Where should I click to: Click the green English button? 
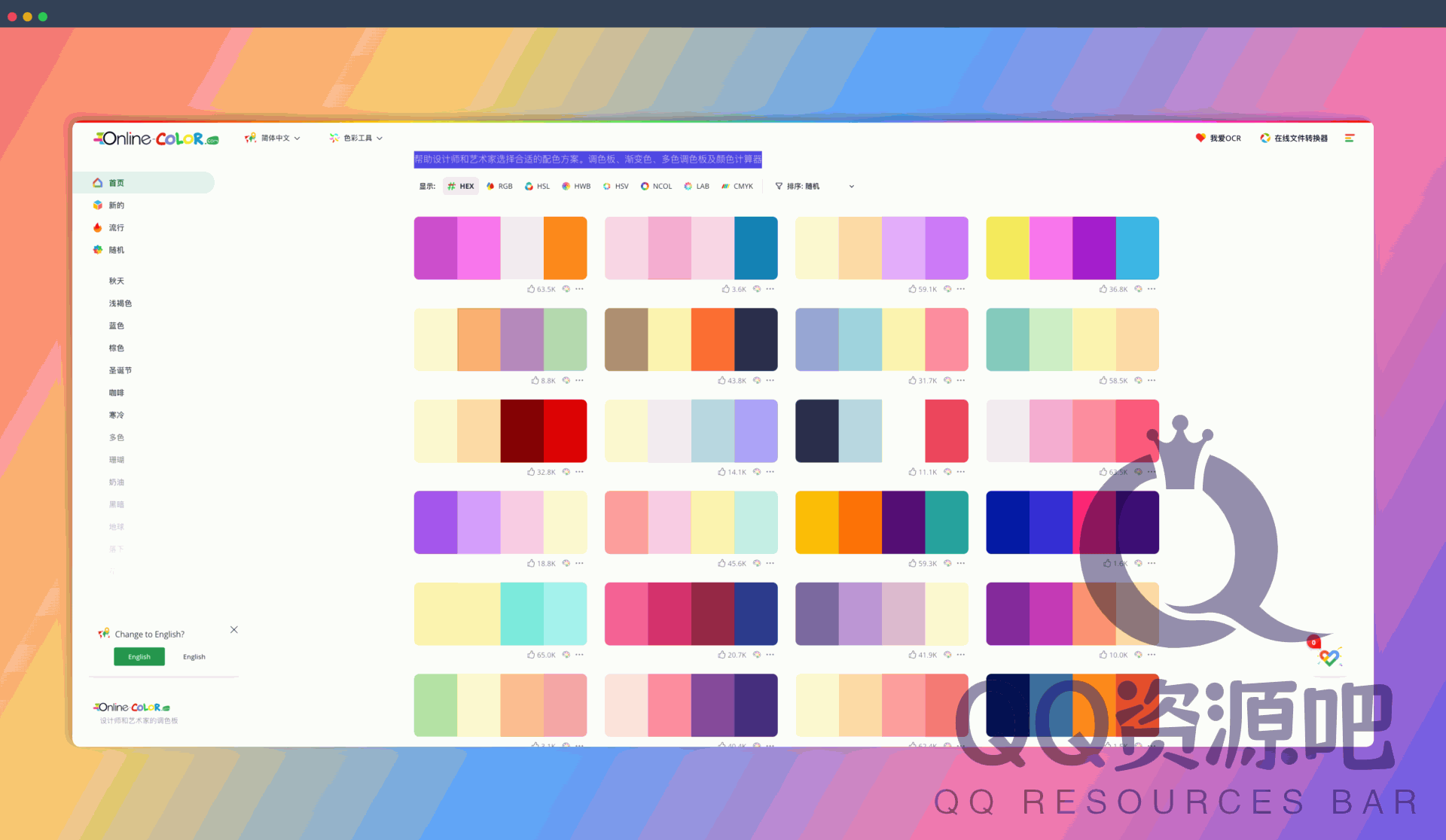point(139,656)
